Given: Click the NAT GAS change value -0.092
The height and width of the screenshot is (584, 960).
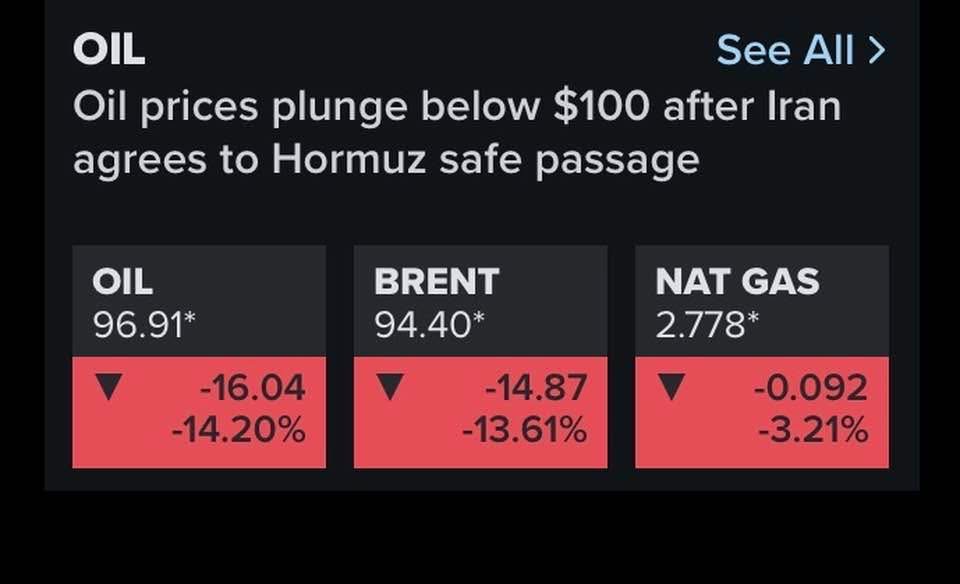Looking at the screenshot, I should coord(810,387).
